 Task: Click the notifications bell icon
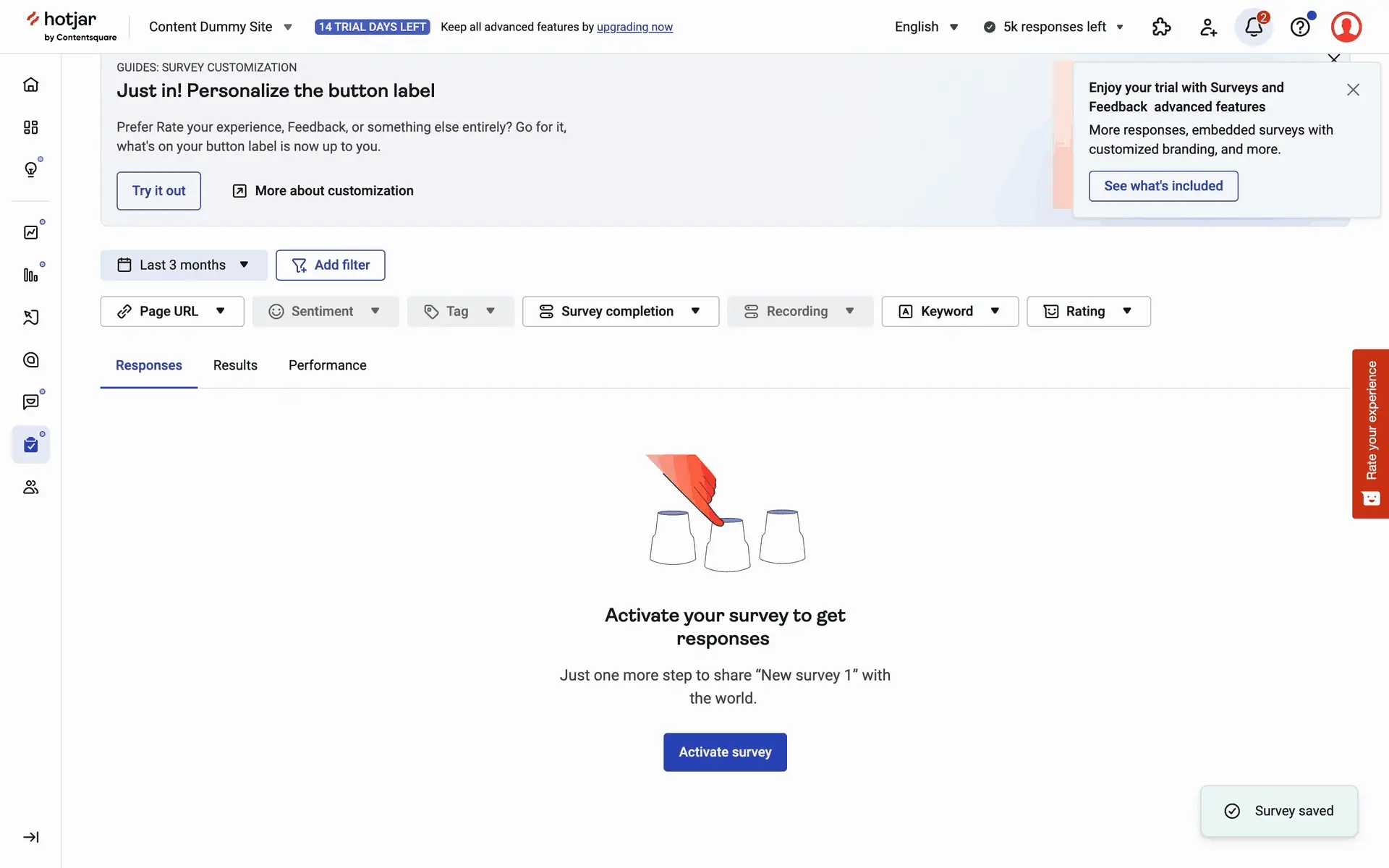click(x=1254, y=27)
